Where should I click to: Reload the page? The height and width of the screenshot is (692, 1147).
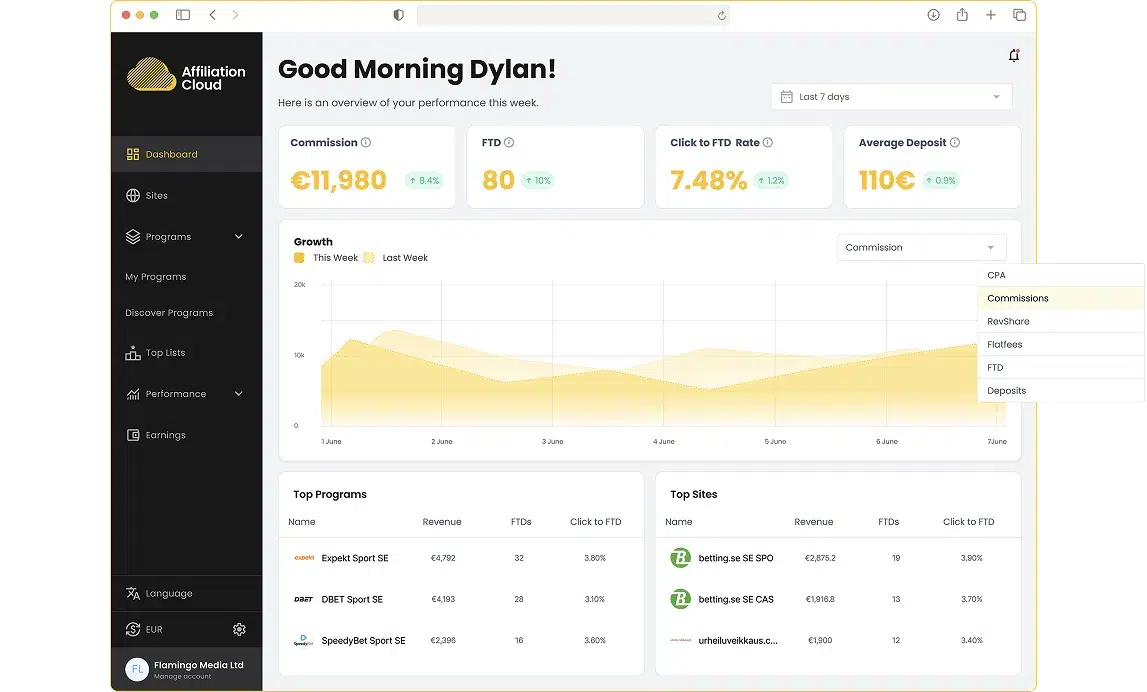tap(721, 15)
